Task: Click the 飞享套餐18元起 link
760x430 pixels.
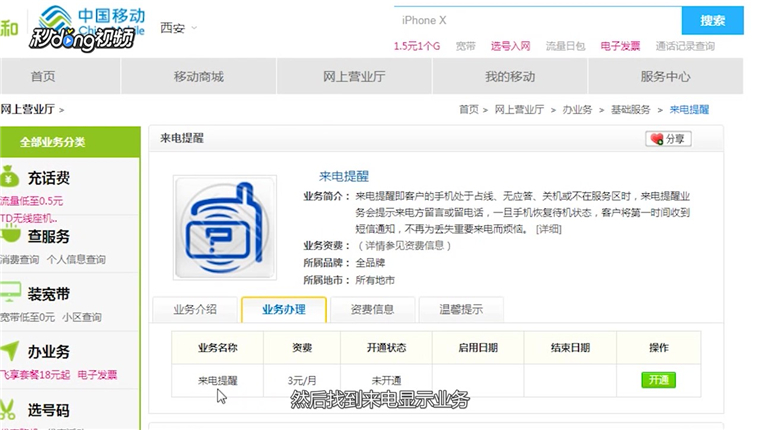Action: point(35,375)
